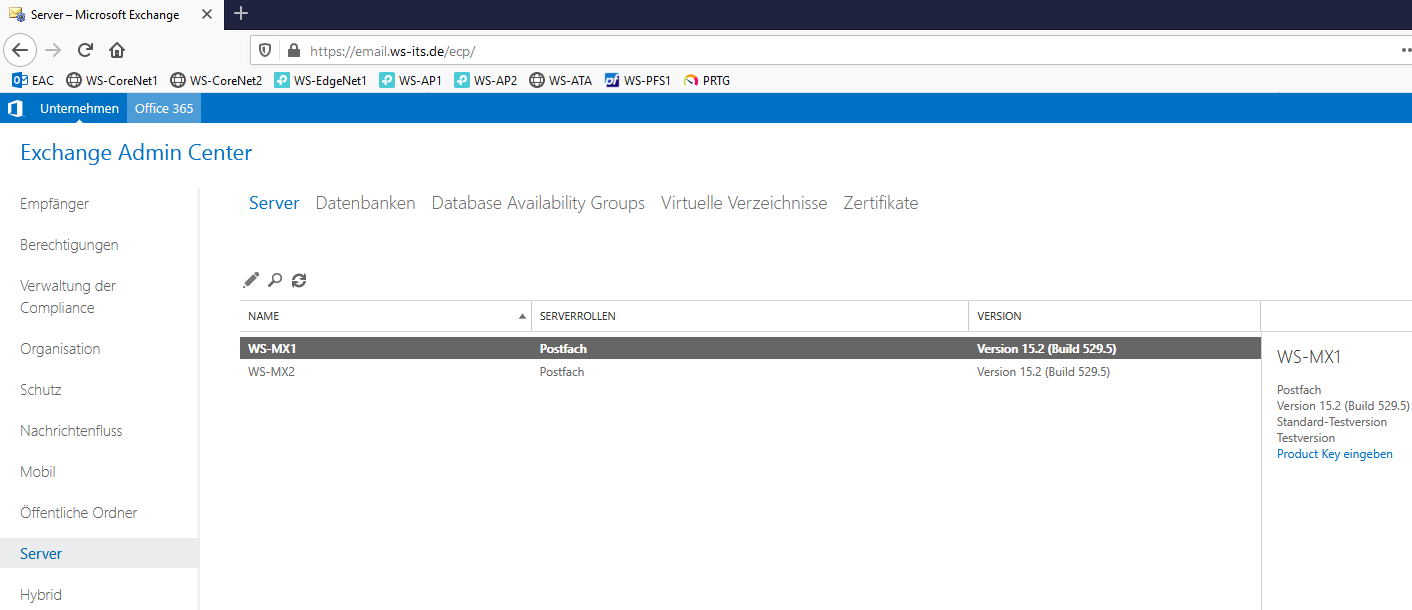Image resolution: width=1412 pixels, height=610 pixels.
Task: Click Postfach role in WS-MX2 row
Action: (x=562, y=372)
